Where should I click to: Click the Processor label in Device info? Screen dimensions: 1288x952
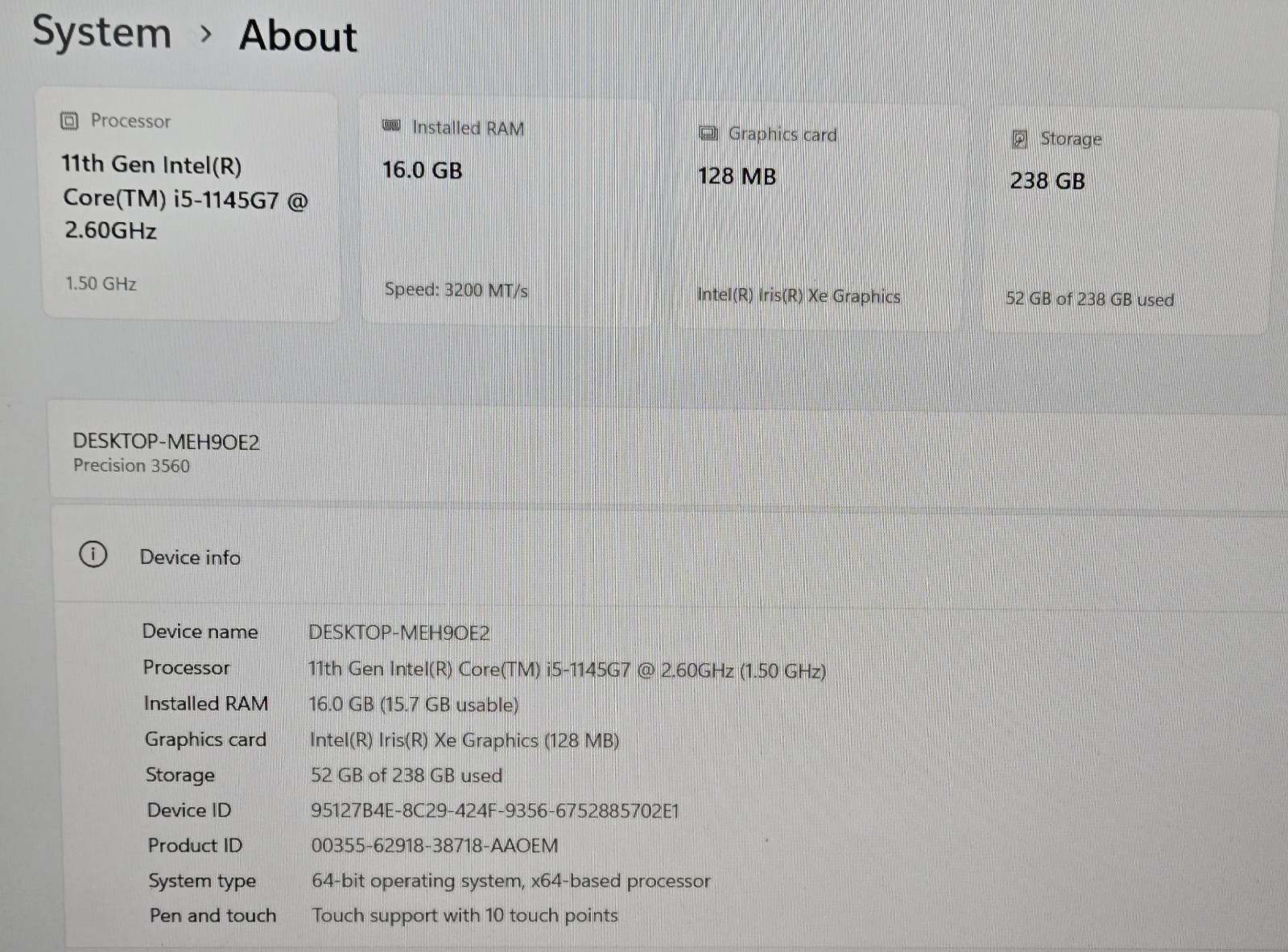coord(186,668)
